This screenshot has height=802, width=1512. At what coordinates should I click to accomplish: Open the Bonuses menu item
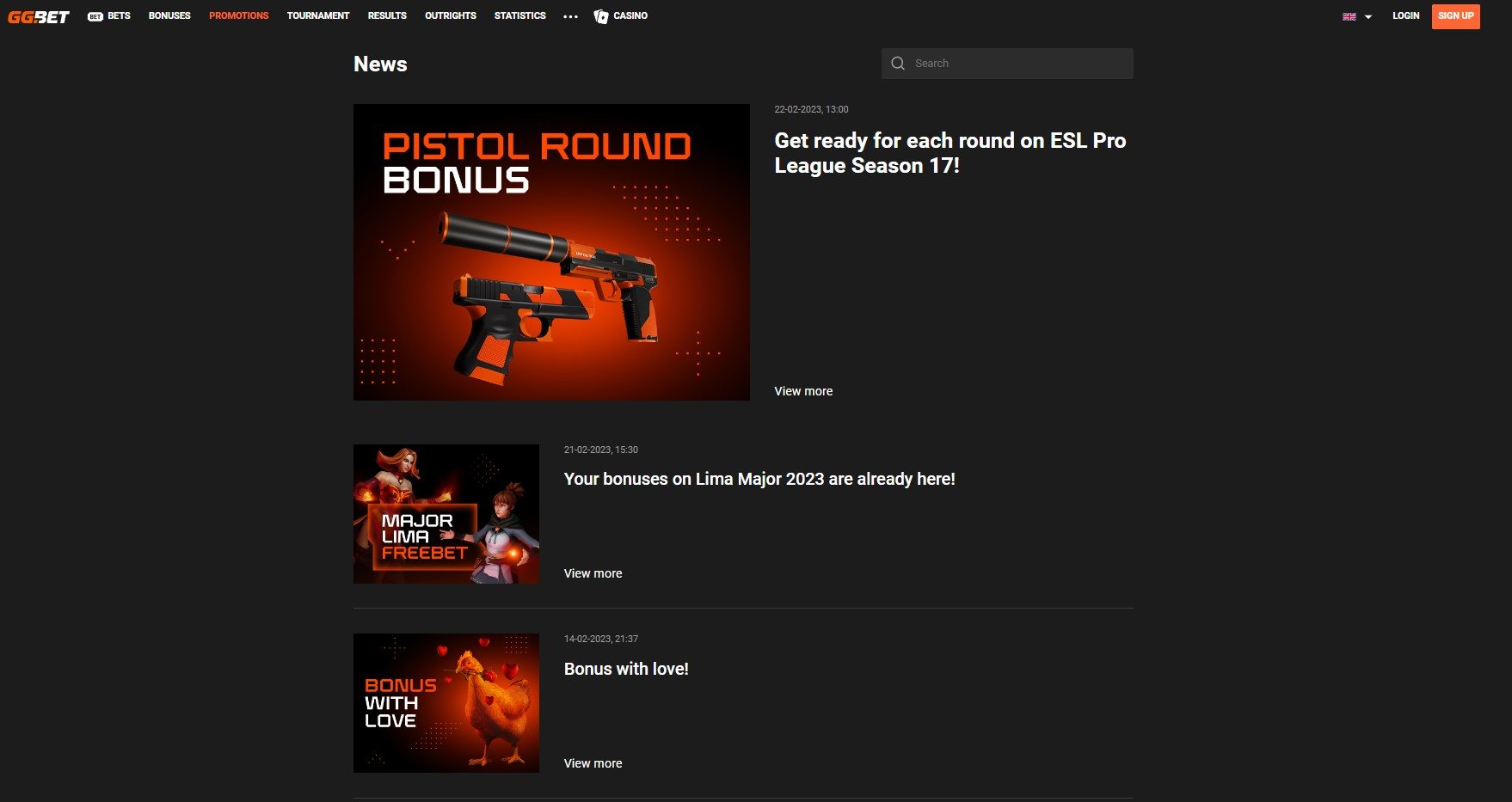coord(169,15)
